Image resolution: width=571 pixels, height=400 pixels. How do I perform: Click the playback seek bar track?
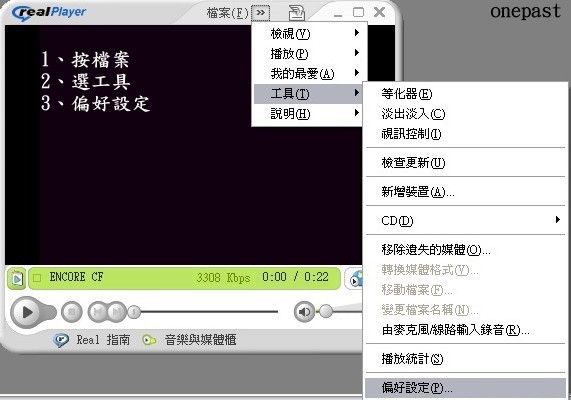point(209,312)
